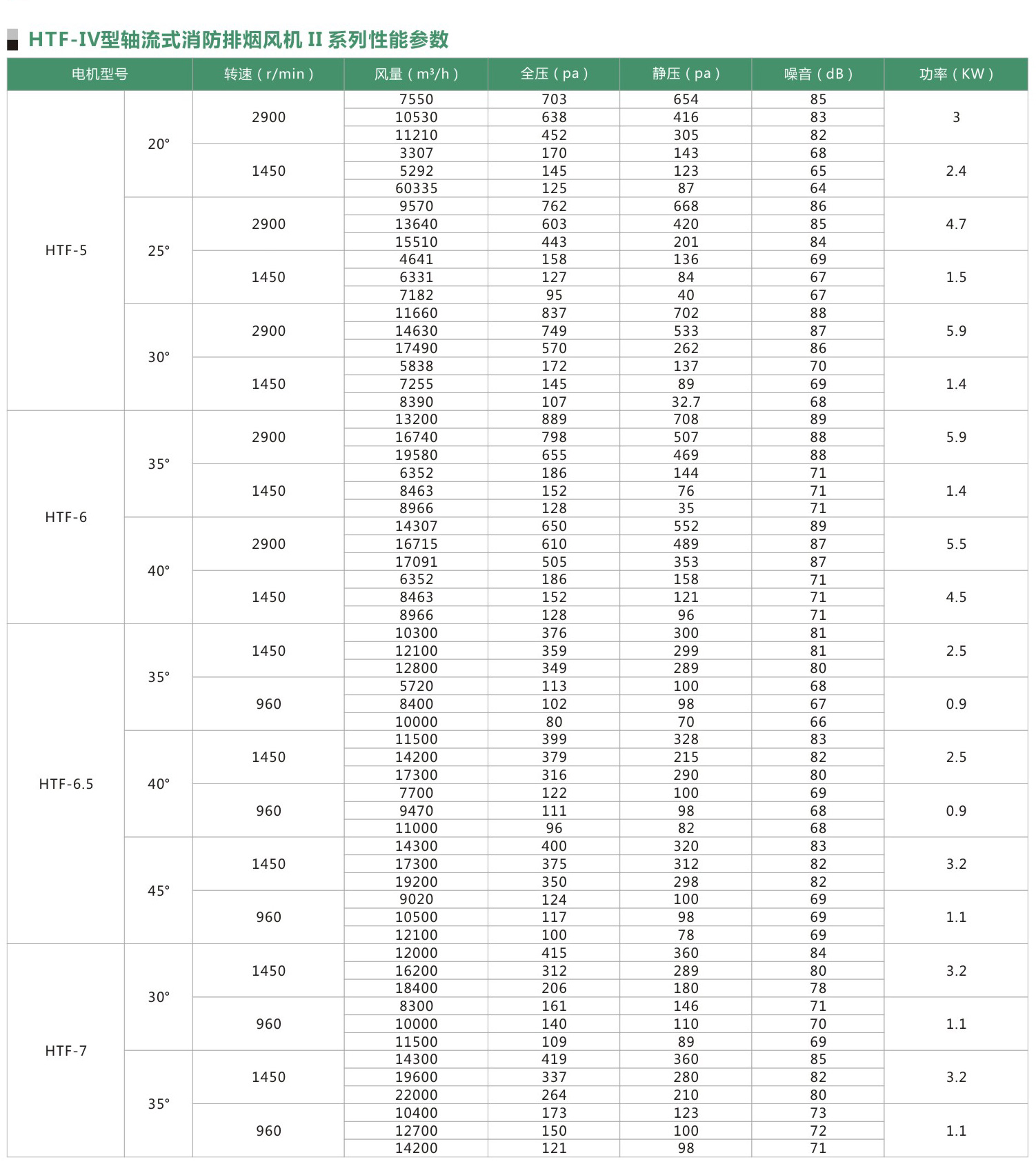Viewport: 1036px width, 1164px height.
Task: Click the 20° angle cell
Action: click(x=159, y=144)
